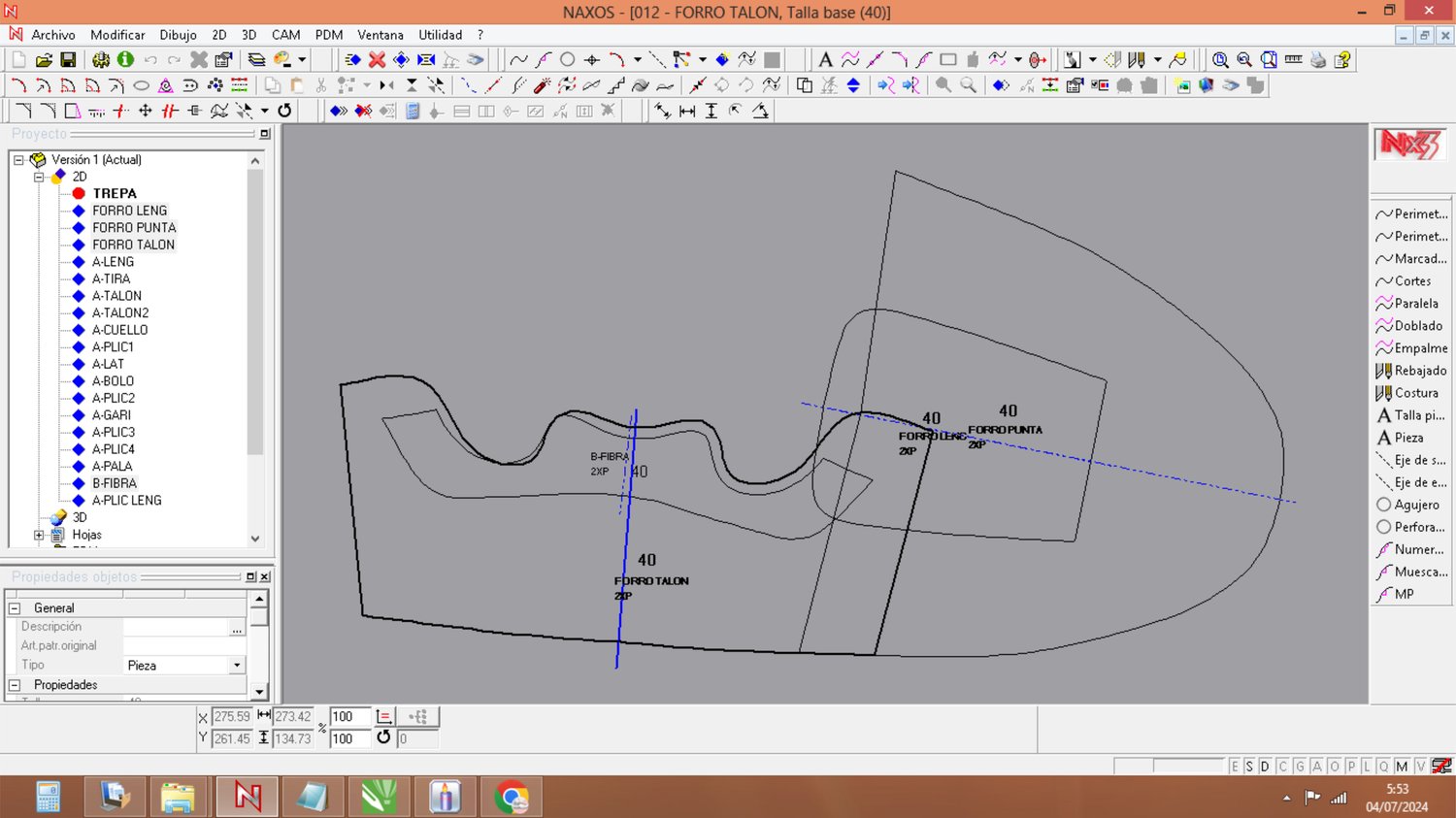1456x818 pixels.
Task: Collapse the 2D branch in project tree
Action: tap(39, 177)
